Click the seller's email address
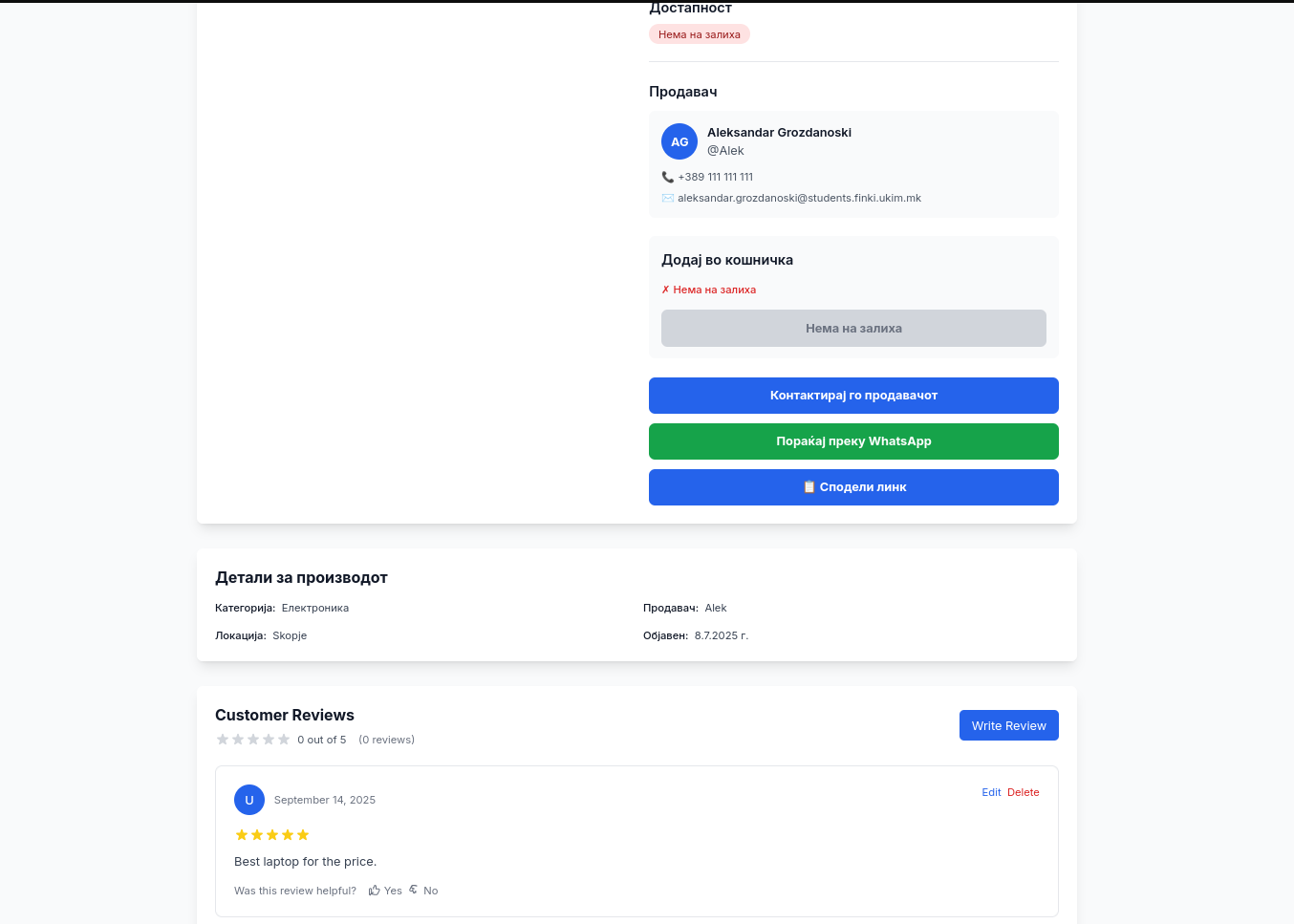1294x924 pixels. click(799, 198)
